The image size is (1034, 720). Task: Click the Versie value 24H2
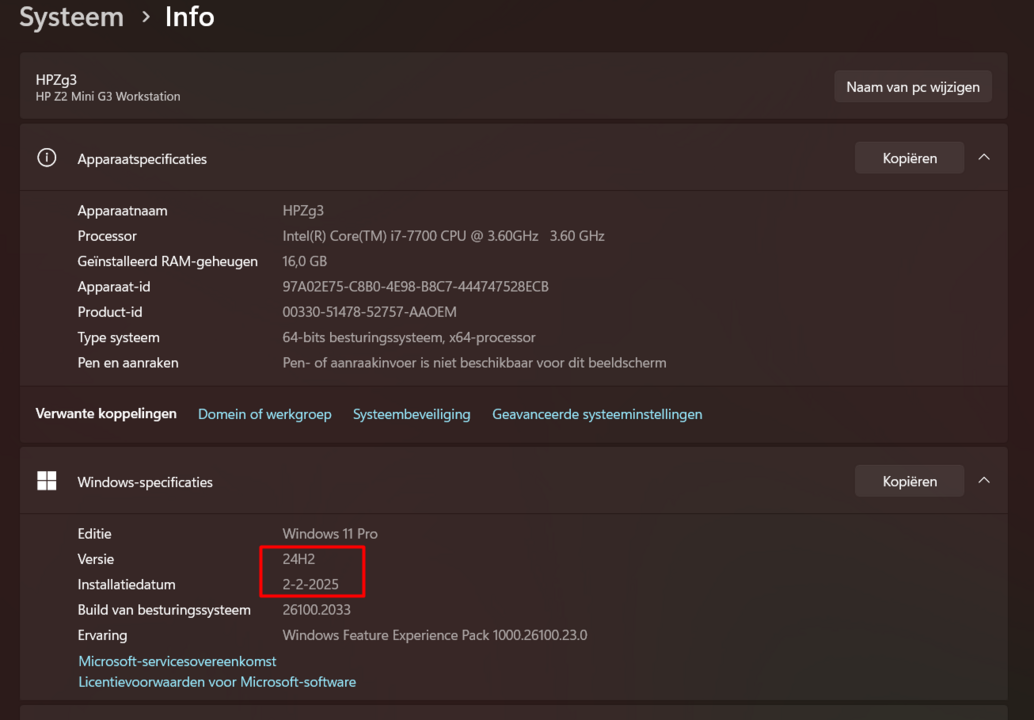pos(296,558)
